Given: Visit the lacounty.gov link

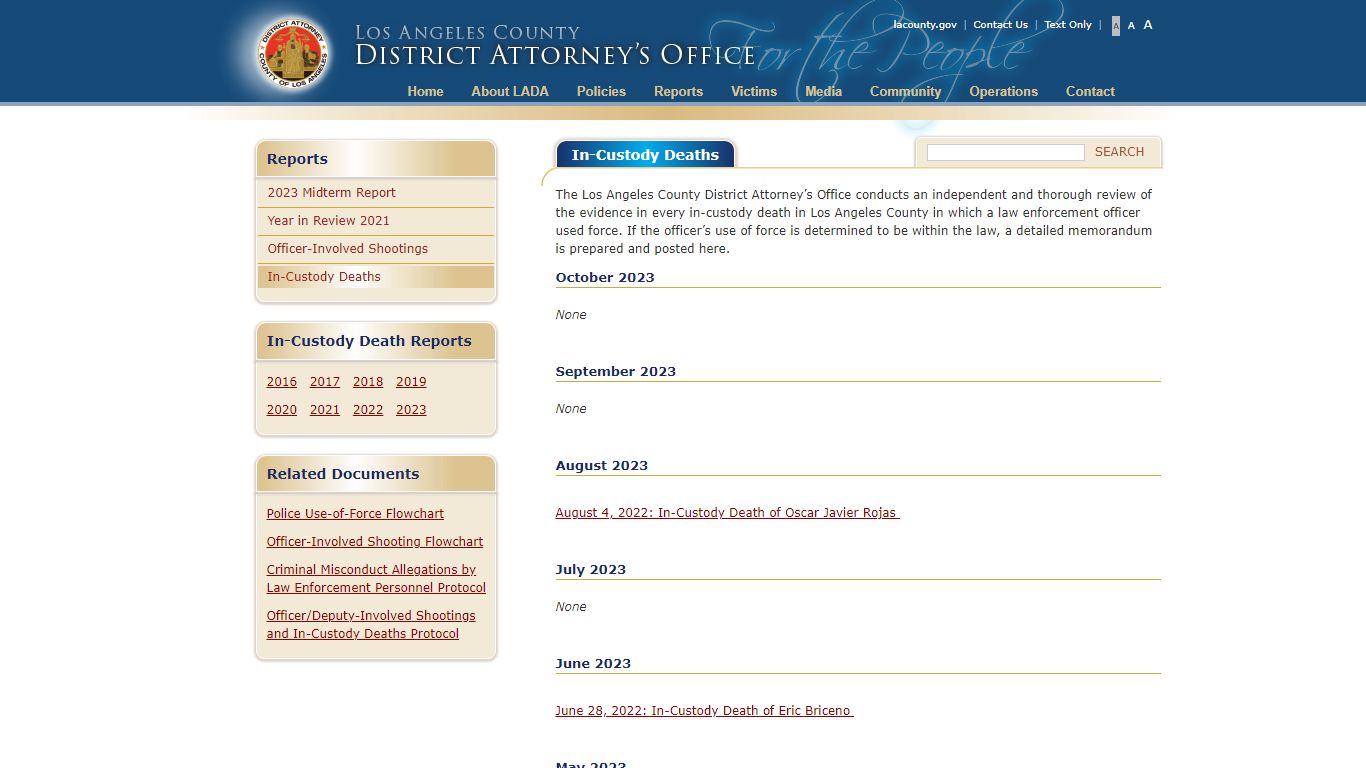Looking at the screenshot, I should pos(925,25).
